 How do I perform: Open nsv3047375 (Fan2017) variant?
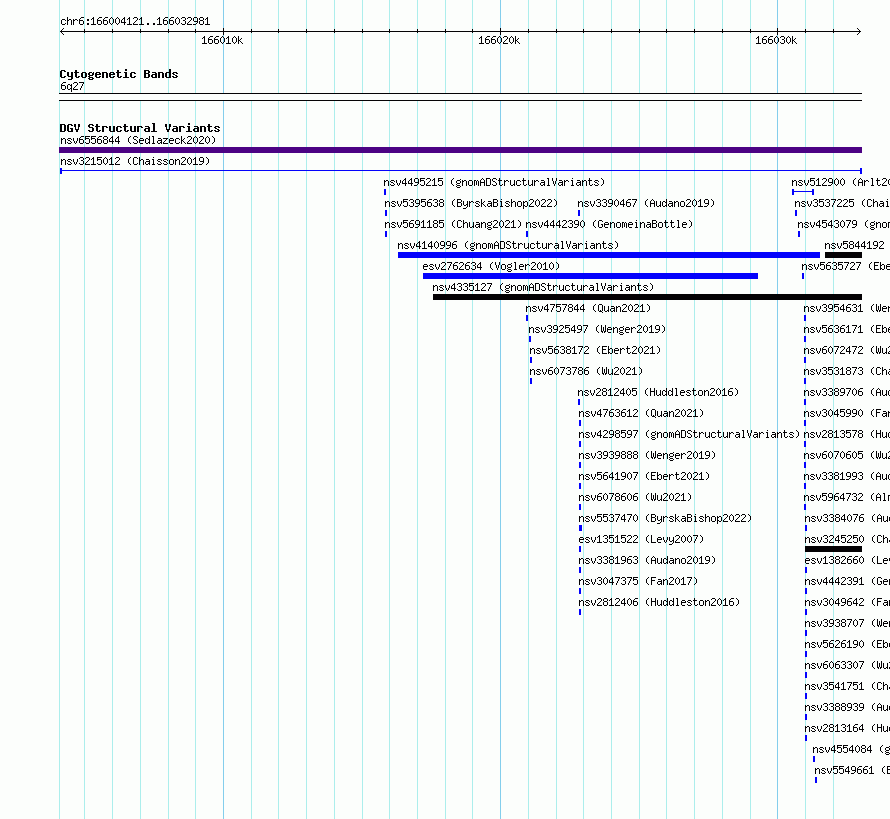638,581
